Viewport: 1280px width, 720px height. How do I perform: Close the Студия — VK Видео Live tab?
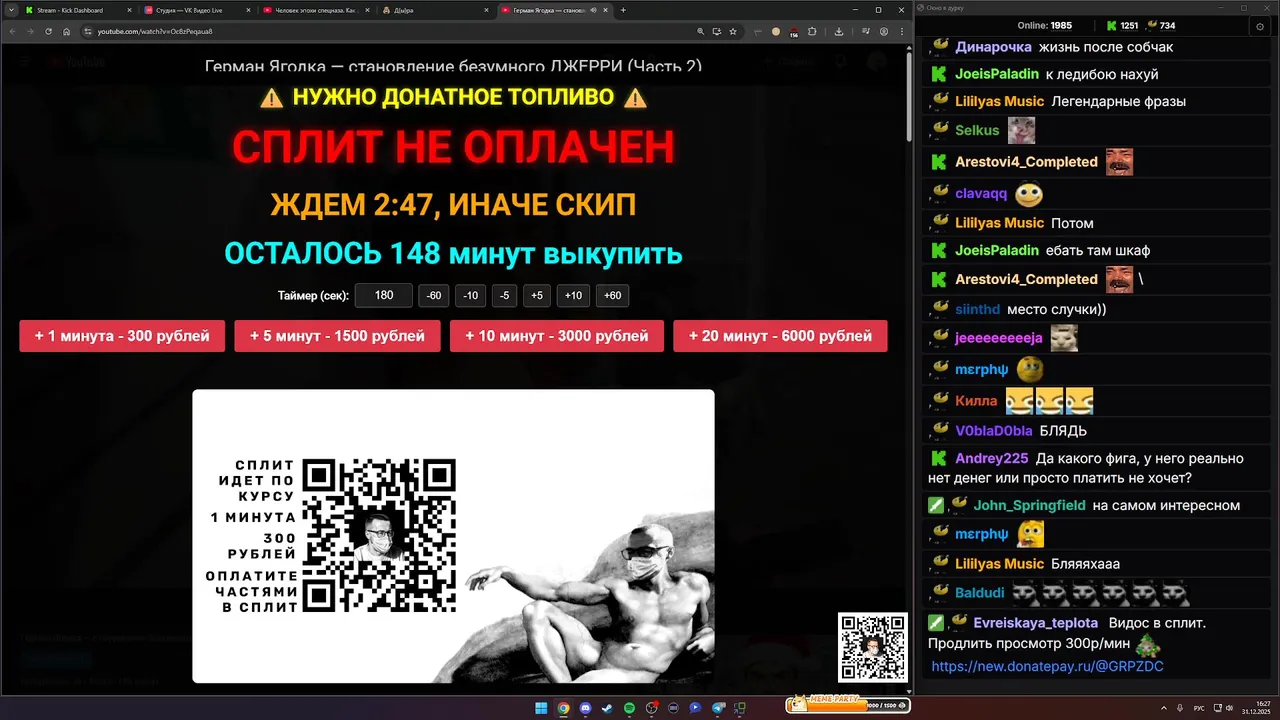pos(250,10)
